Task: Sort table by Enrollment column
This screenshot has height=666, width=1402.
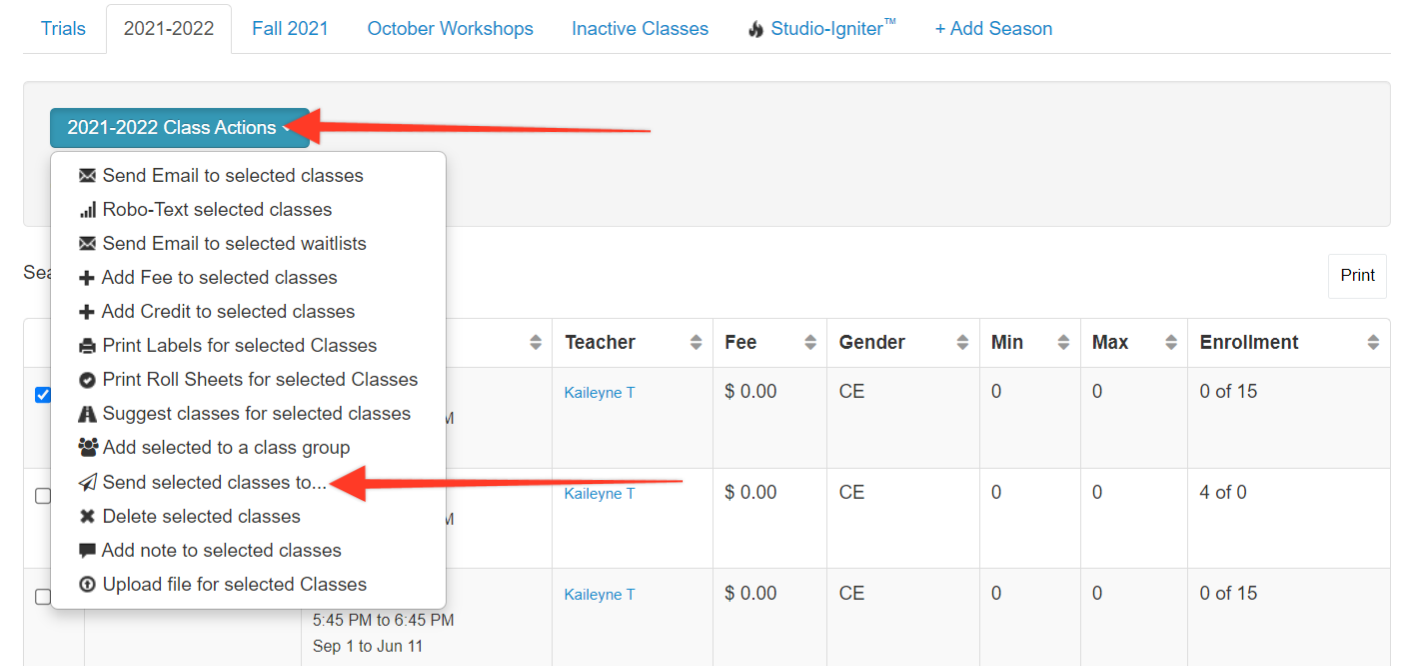Action: tap(1289, 343)
